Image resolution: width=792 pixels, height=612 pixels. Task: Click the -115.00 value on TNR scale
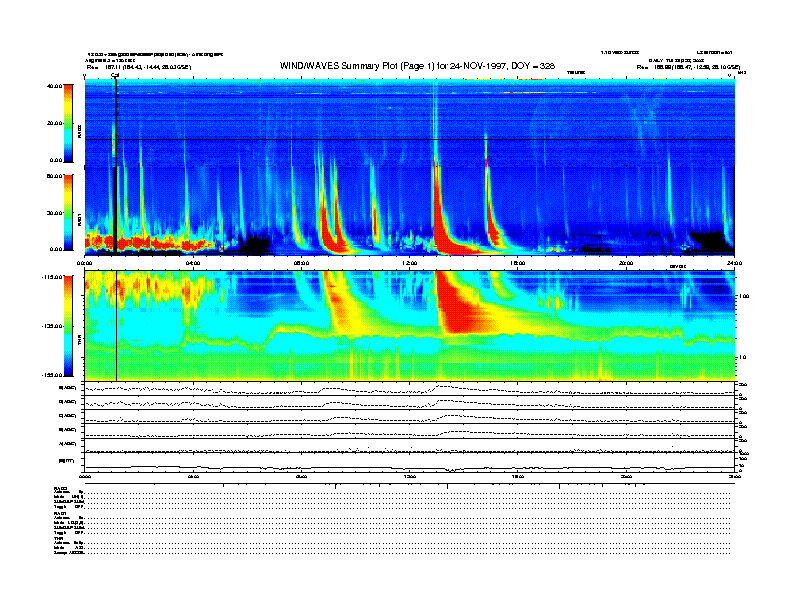point(52,277)
